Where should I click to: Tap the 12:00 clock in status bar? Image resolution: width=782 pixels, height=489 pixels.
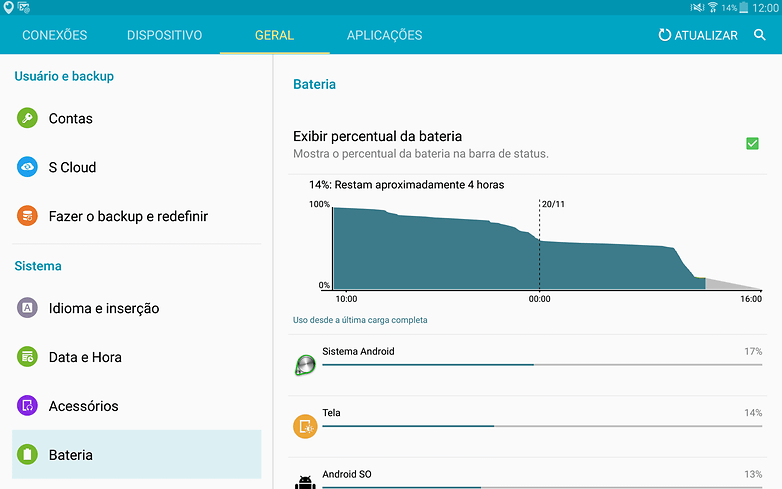tap(765, 7)
